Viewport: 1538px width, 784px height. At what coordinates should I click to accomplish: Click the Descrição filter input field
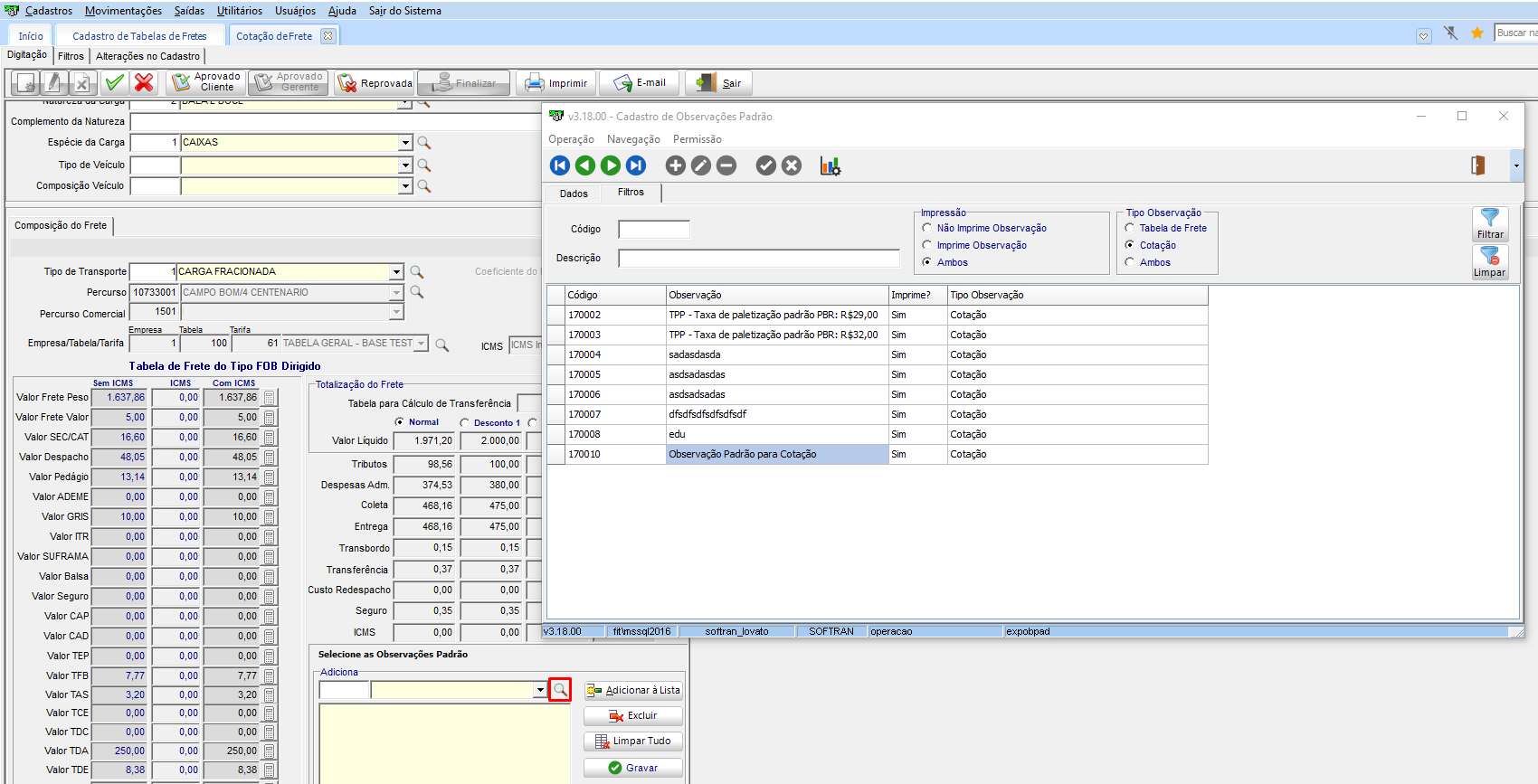coord(758,259)
